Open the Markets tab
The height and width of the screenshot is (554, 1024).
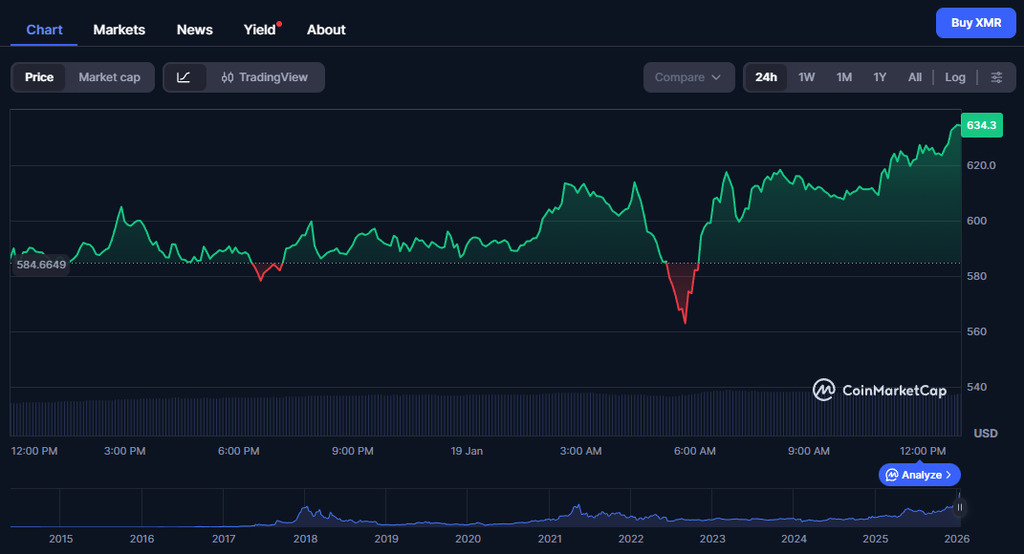click(119, 29)
